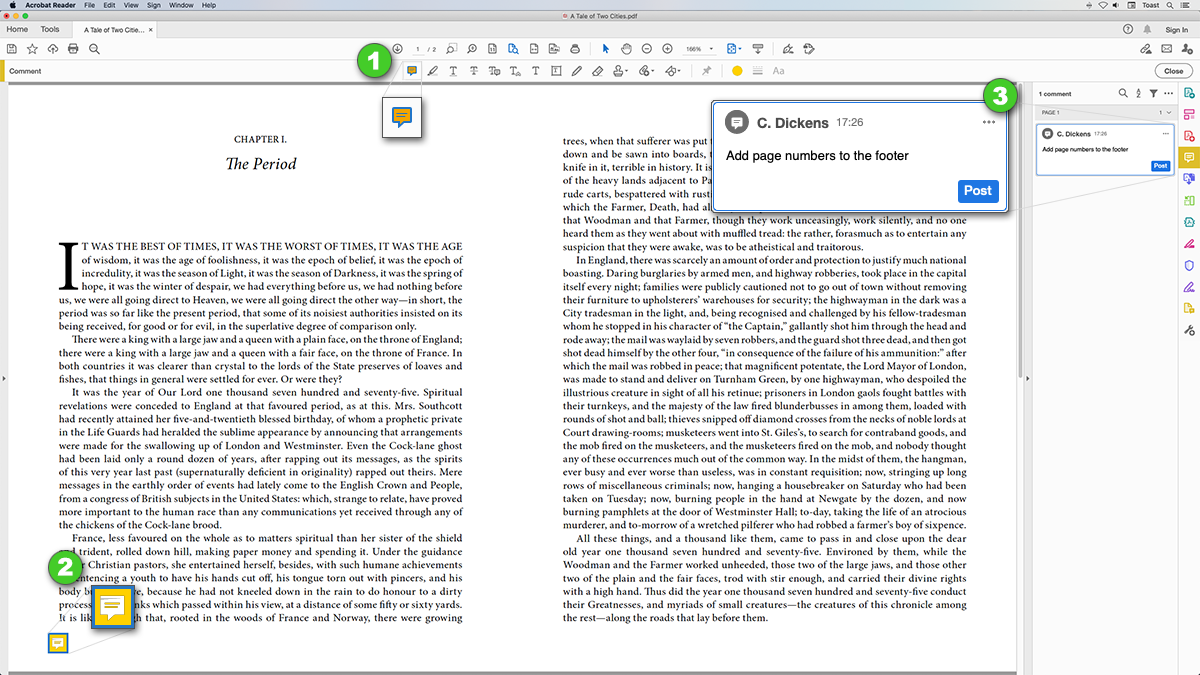Activate the Hand pan tool
The width and height of the screenshot is (1200, 675).
click(626, 49)
